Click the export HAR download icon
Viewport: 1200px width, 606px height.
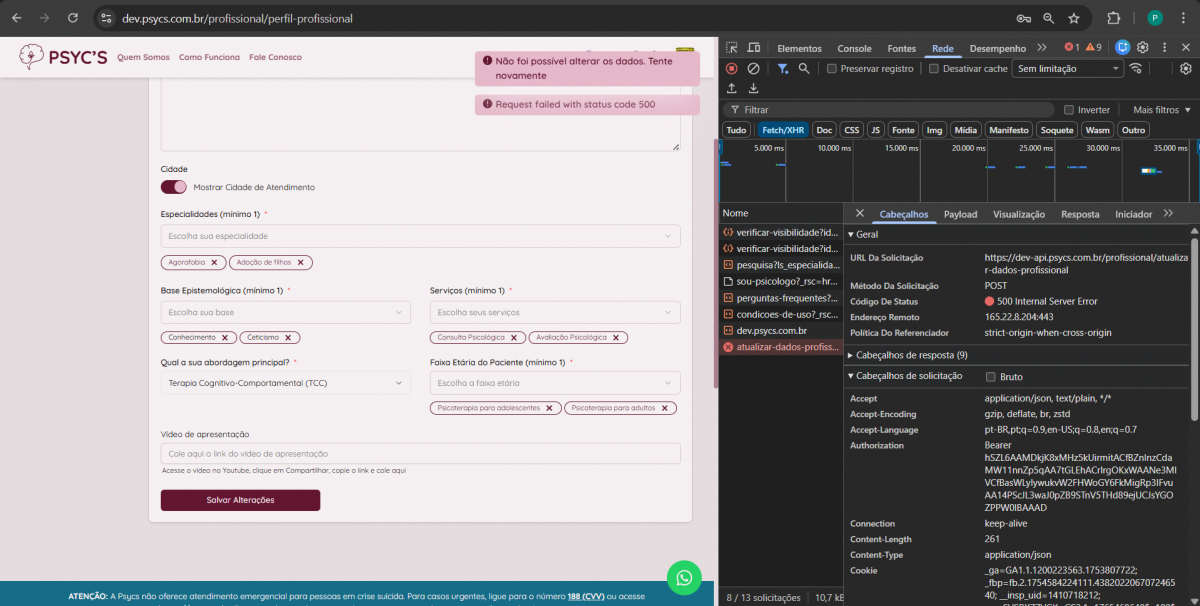tap(753, 89)
